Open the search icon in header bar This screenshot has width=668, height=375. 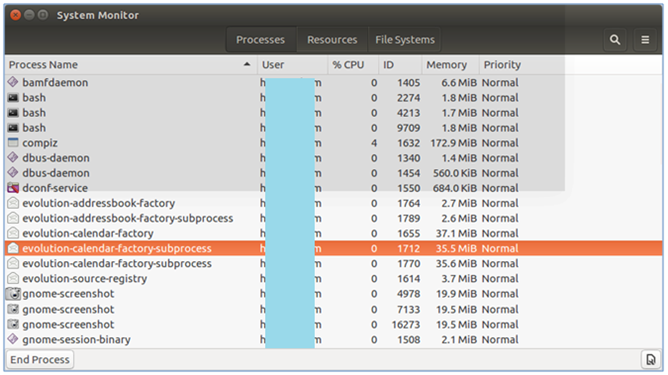pos(615,40)
